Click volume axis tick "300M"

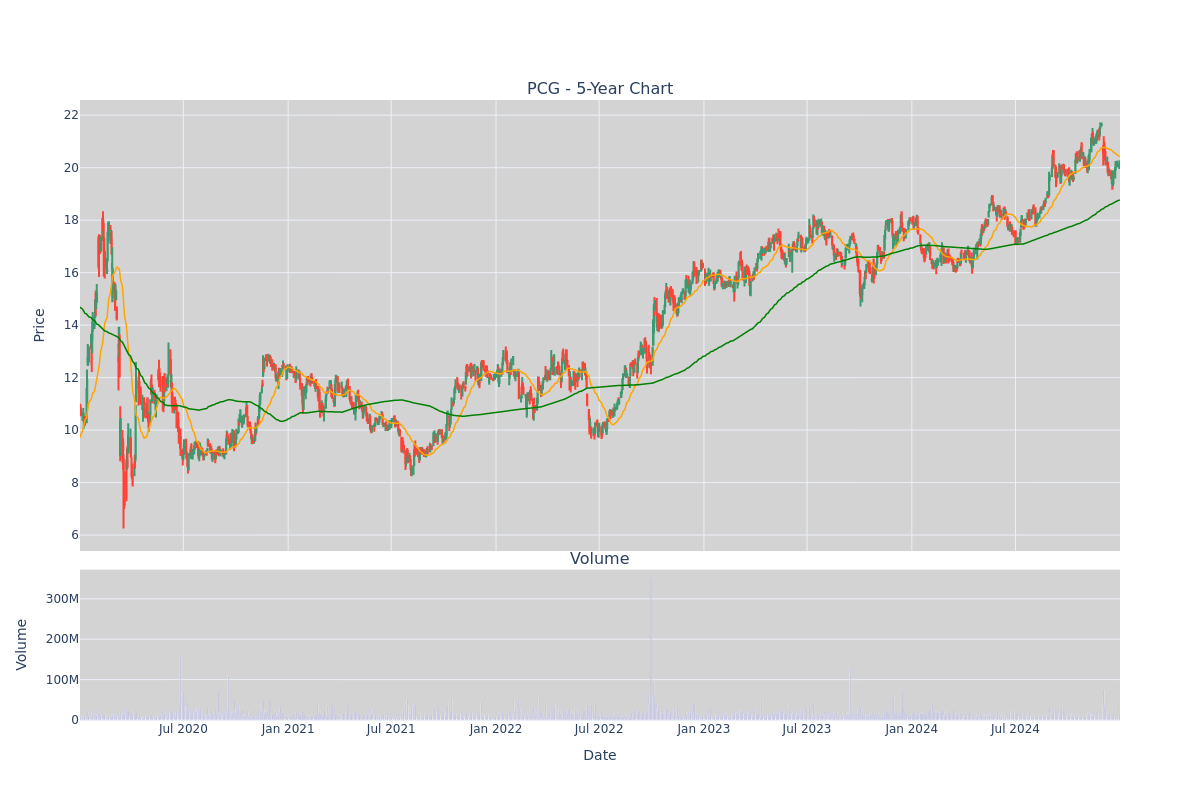click(62, 599)
